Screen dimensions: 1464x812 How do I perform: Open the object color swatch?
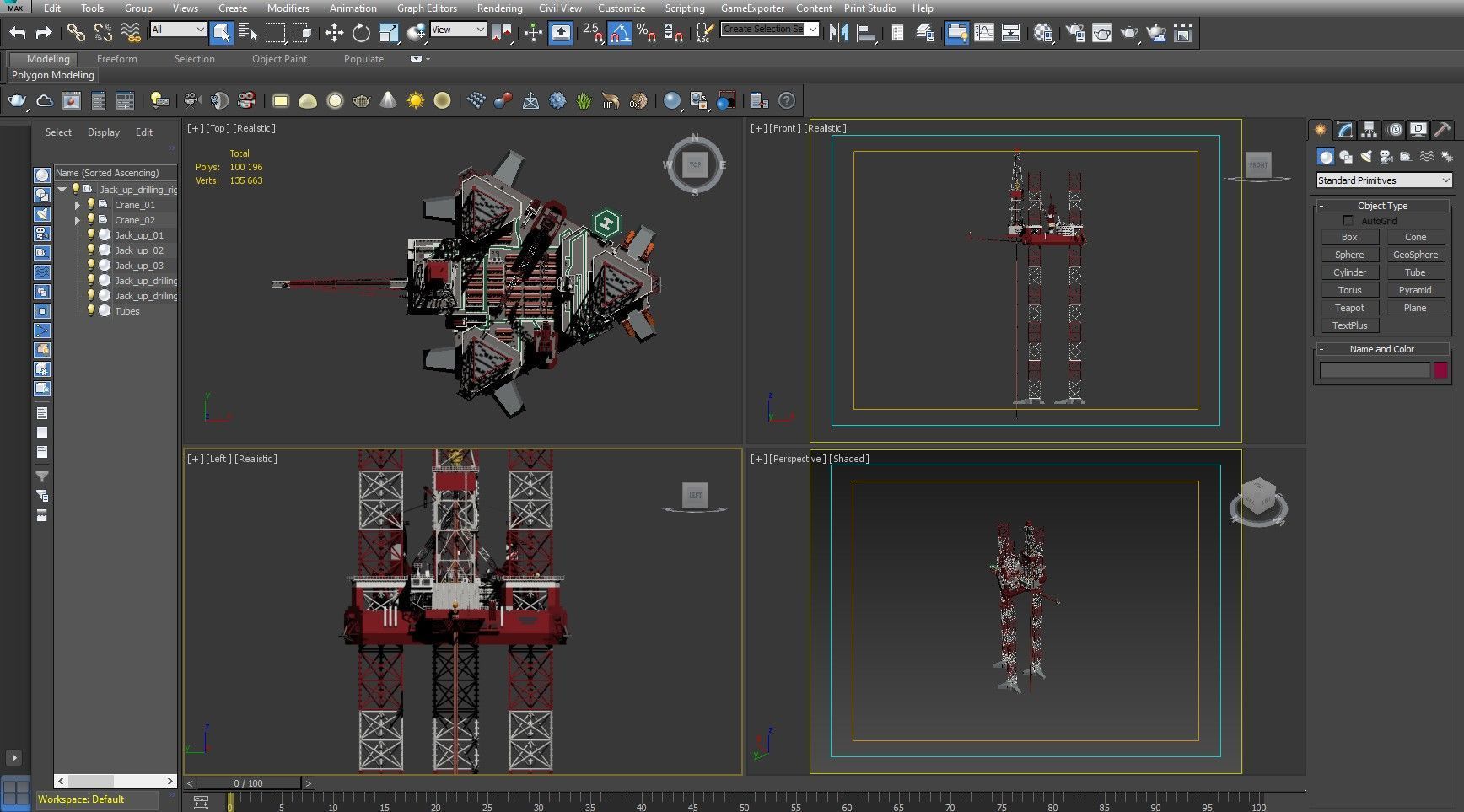pyautogui.click(x=1440, y=370)
